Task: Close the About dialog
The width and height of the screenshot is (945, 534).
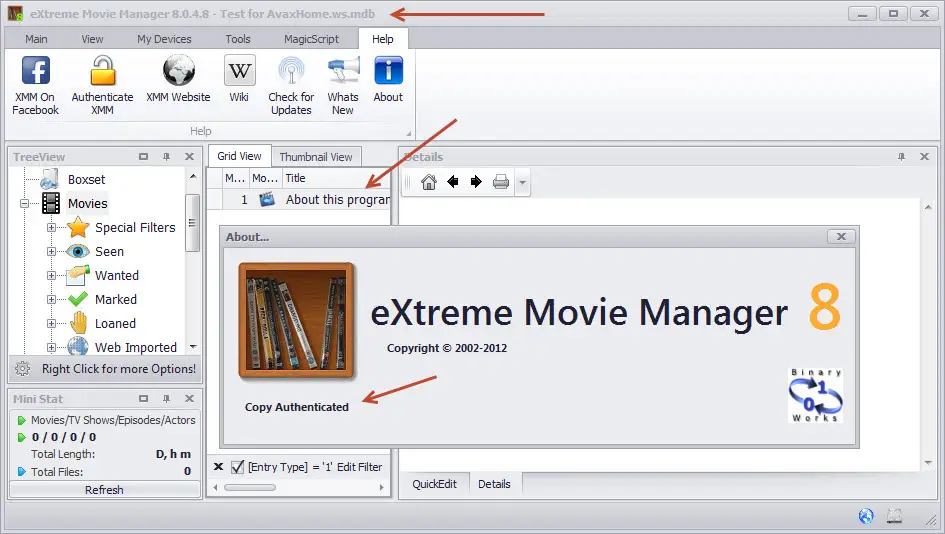Action: (841, 237)
